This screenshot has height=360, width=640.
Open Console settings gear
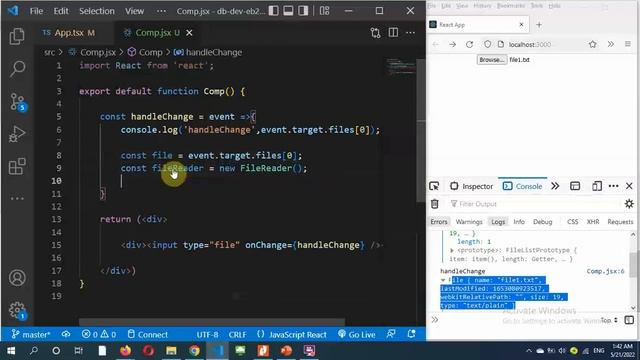pyautogui.click(x=629, y=204)
